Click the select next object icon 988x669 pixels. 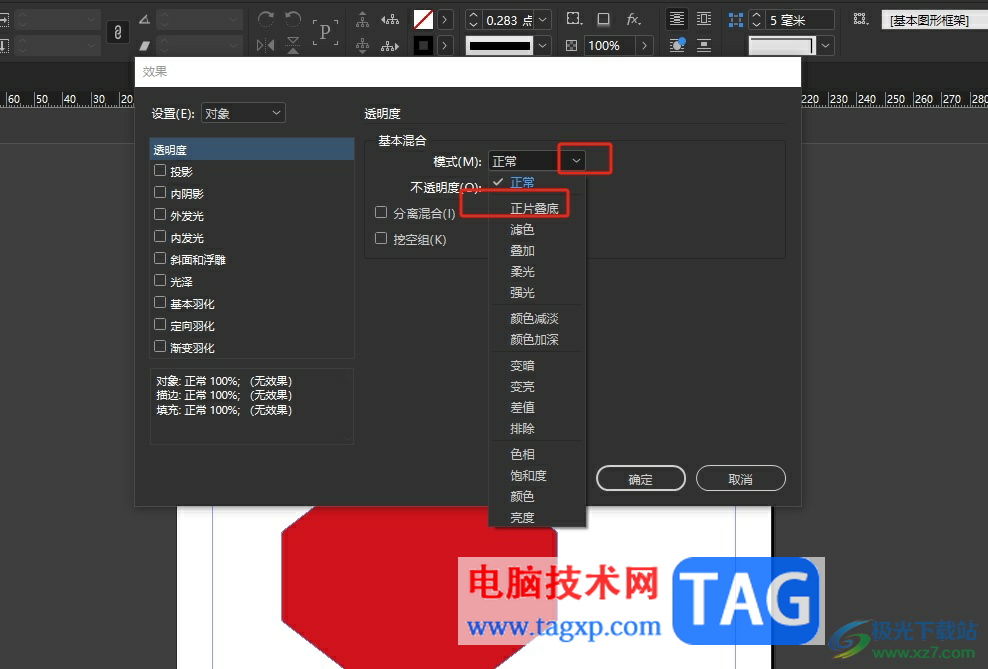coord(390,45)
